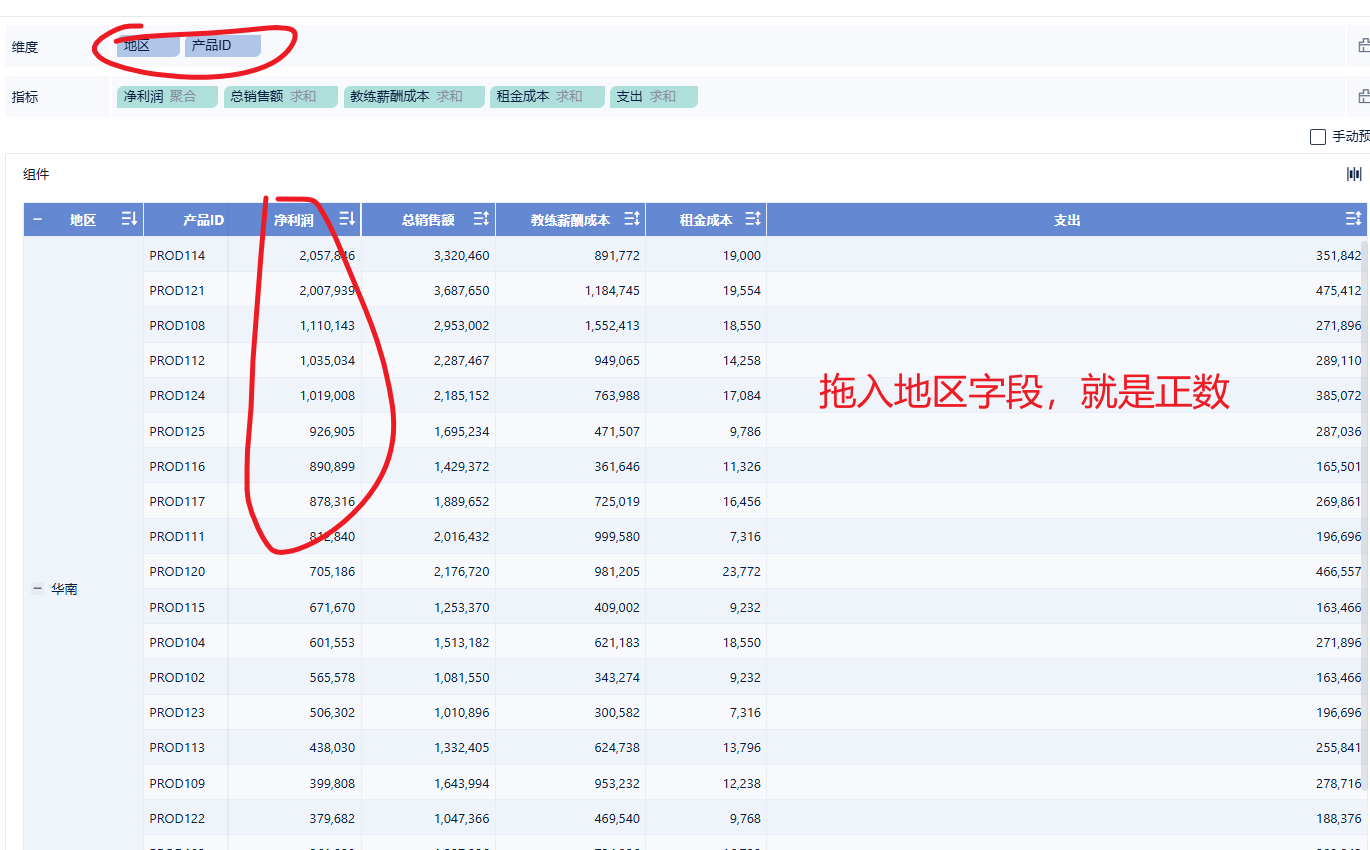Click 租金成本 value 19,554
The width and height of the screenshot is (1370, 850).
pos(742,290)
